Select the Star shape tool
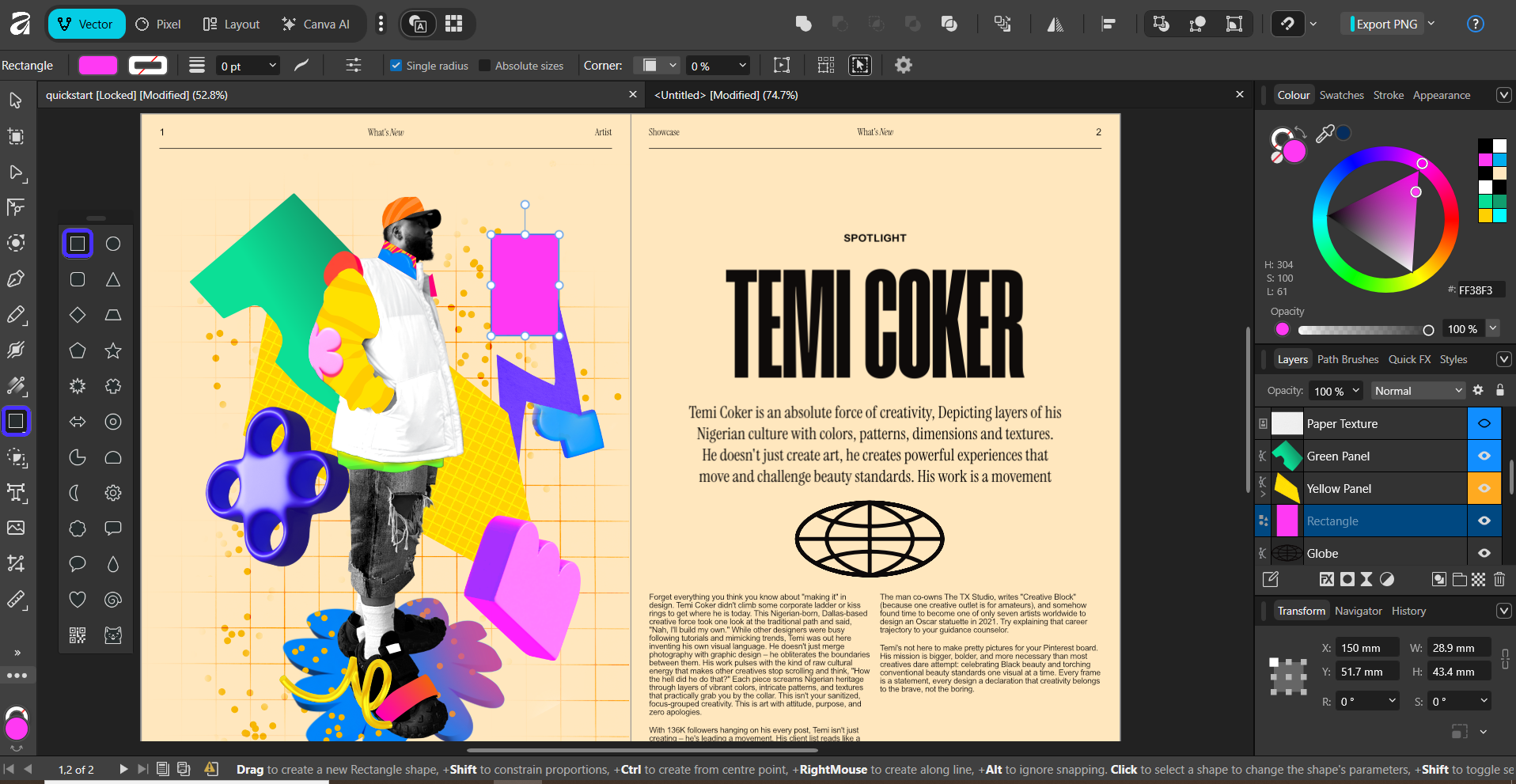 pyautogui.click(x=113, y=350)
